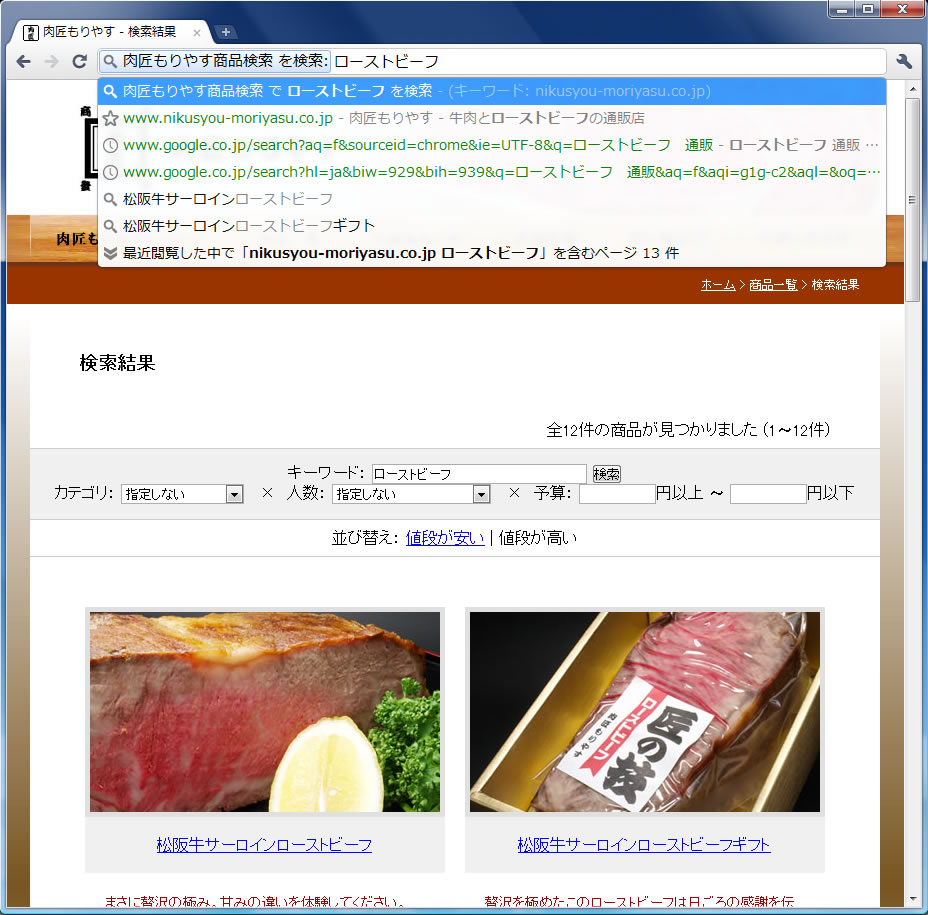The height and width of the screenshot is (915, 928).
Task: Click the browser Back arrow
Action: (x=23, y=61)
